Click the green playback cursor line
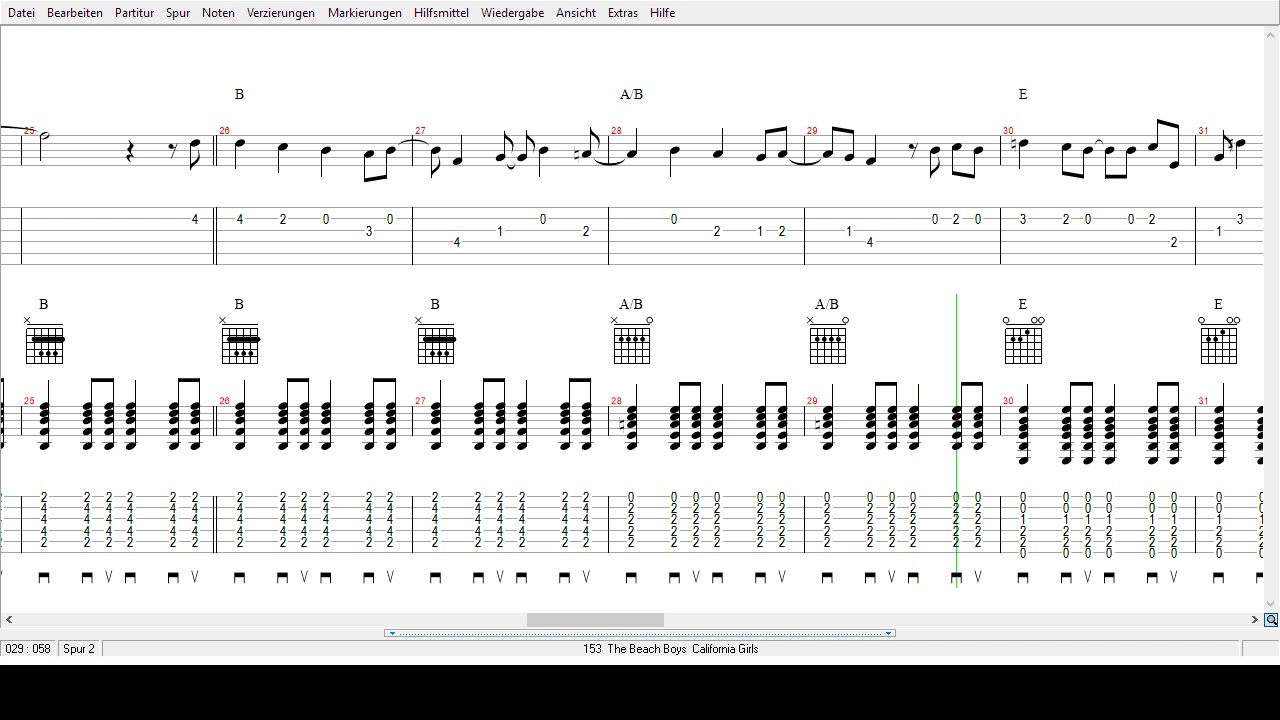 click(957, 440)
